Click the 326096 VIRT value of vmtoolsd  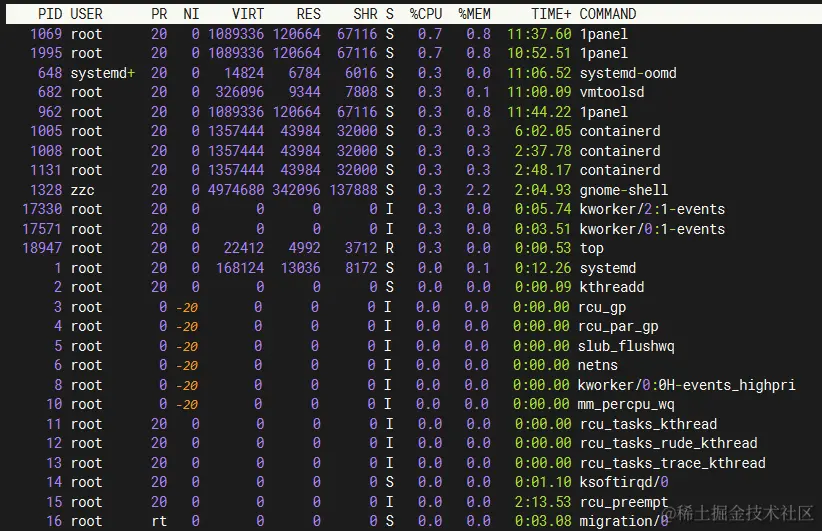point(240,92)
